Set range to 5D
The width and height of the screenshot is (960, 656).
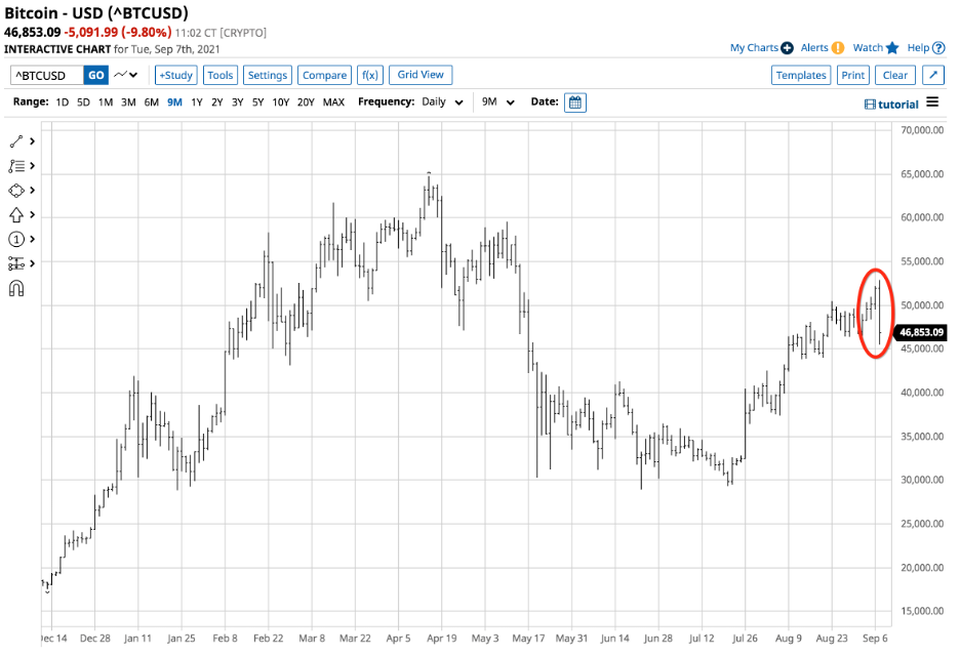[x=83, y=102]
